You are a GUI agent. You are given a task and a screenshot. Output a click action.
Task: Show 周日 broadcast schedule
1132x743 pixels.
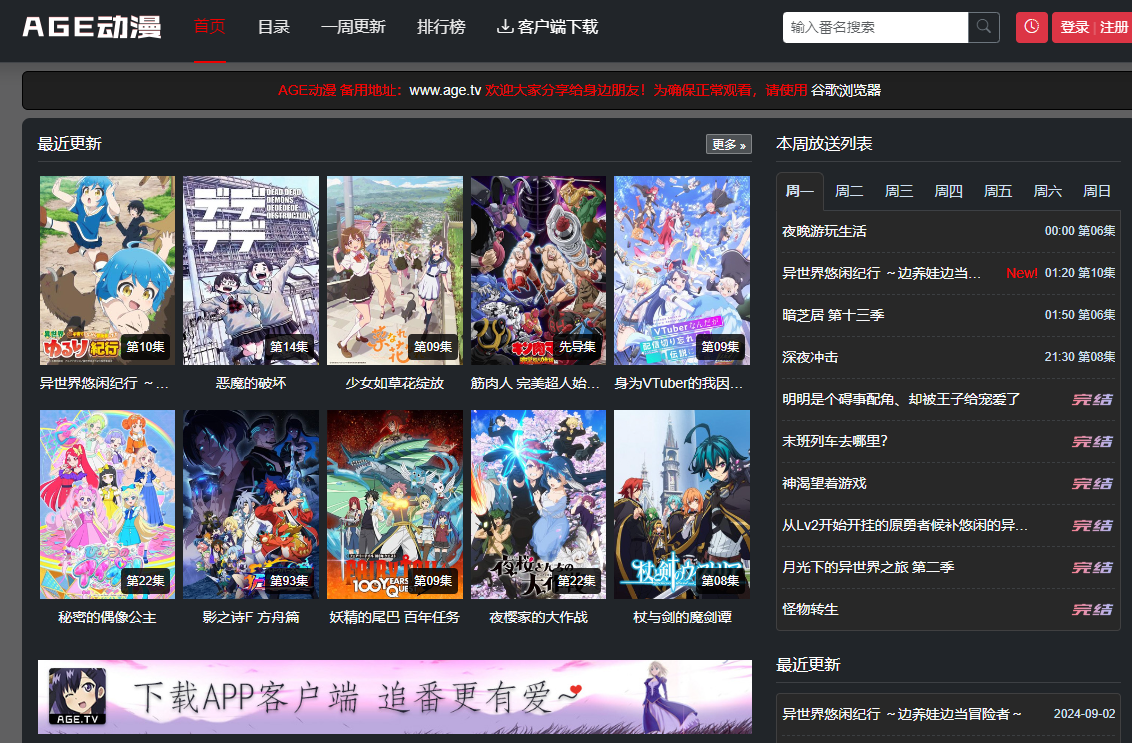coord(1097,191)
